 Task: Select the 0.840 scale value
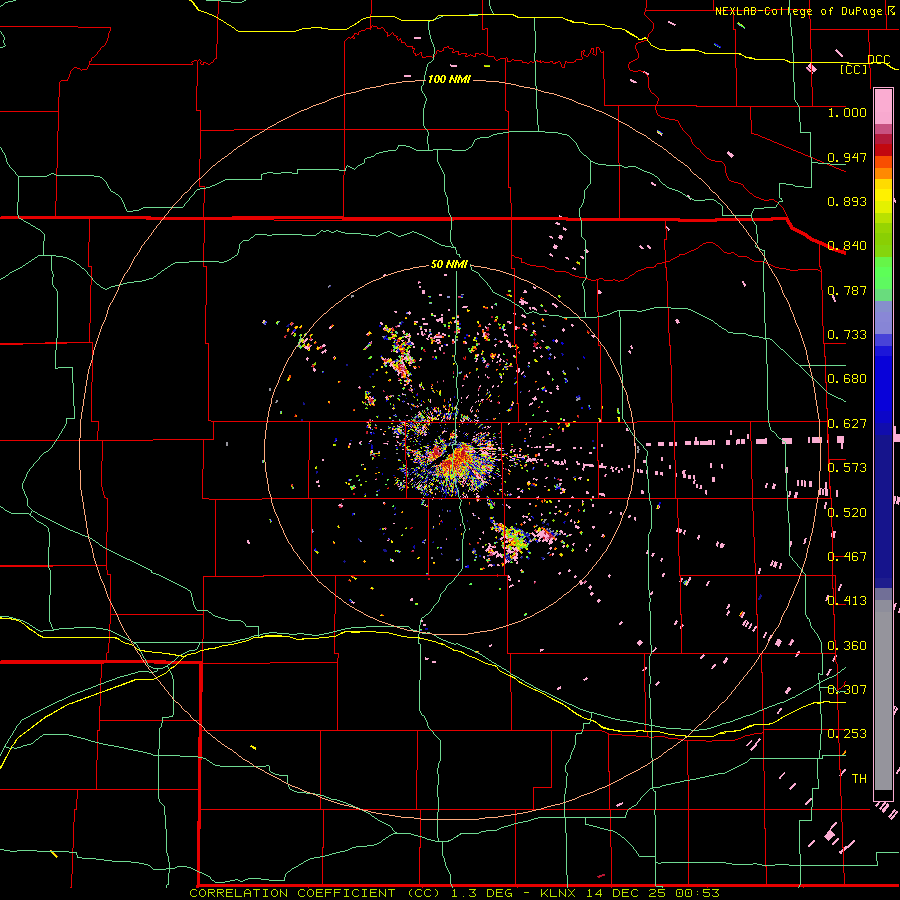(847, 246)
